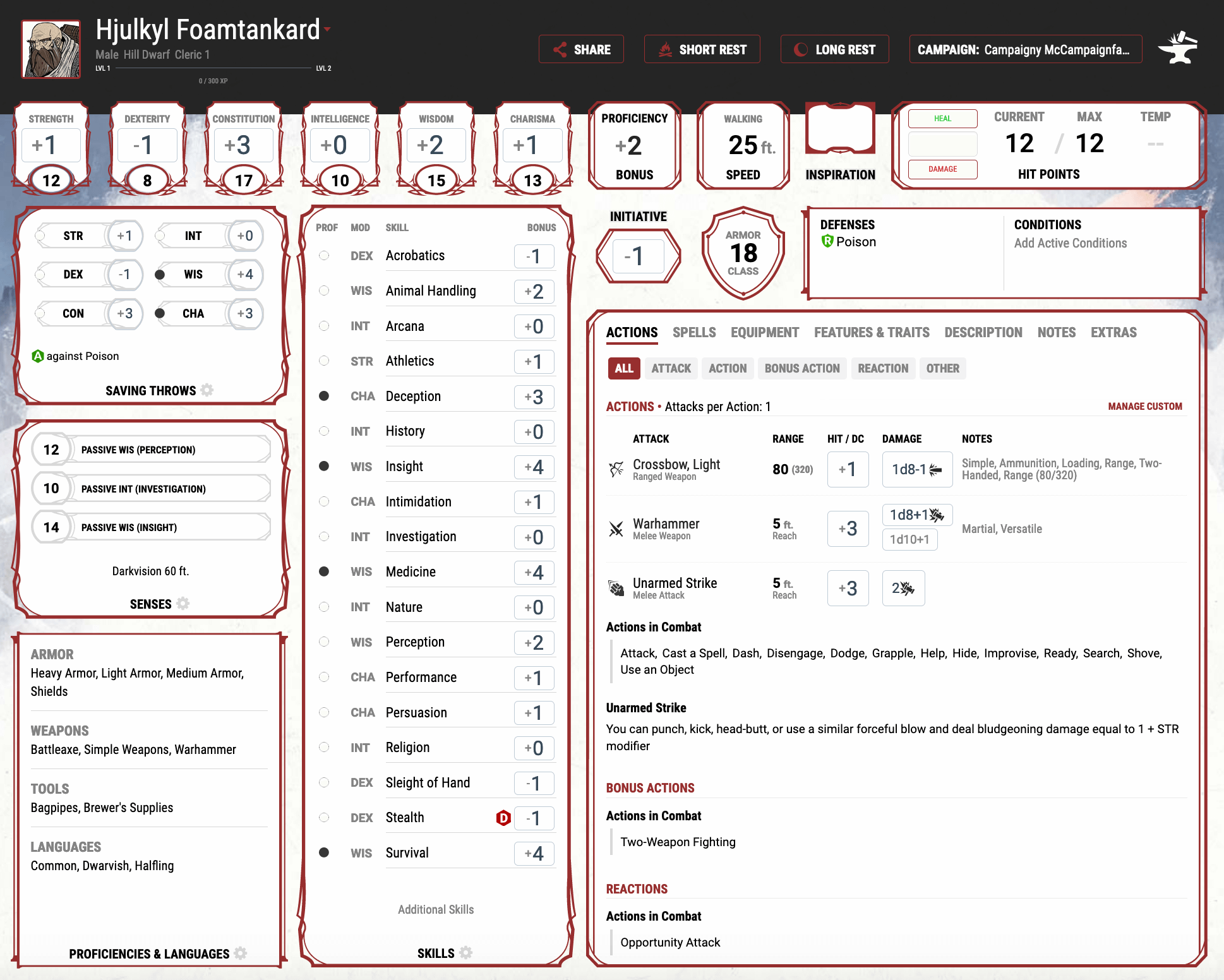Click the Warhammer crossed swords icon
The image size is (1224, 980).
[616, 529]
